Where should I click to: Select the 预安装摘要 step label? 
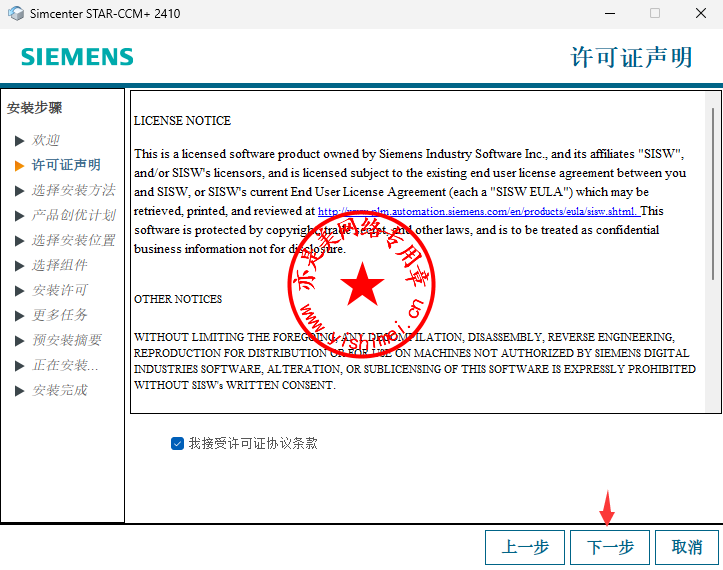[x=66, y=340]
